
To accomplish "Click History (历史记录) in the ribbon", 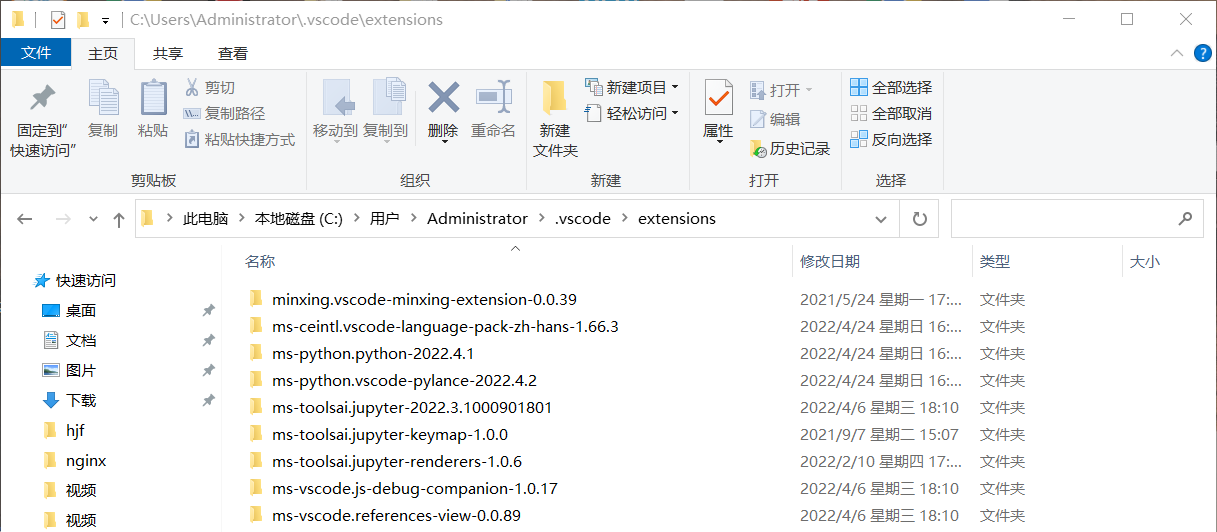I will pos(790,148).
